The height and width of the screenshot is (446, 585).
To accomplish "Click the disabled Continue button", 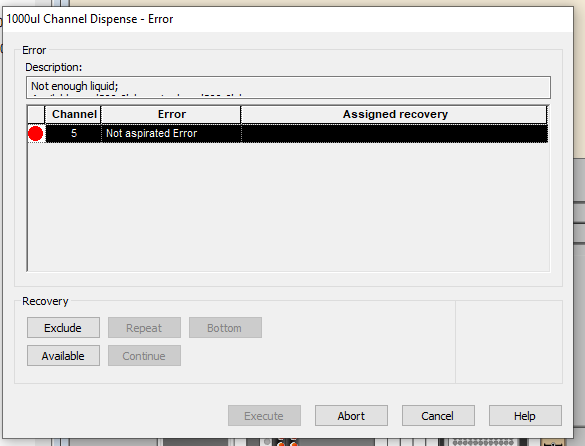I will pos(144,356).
